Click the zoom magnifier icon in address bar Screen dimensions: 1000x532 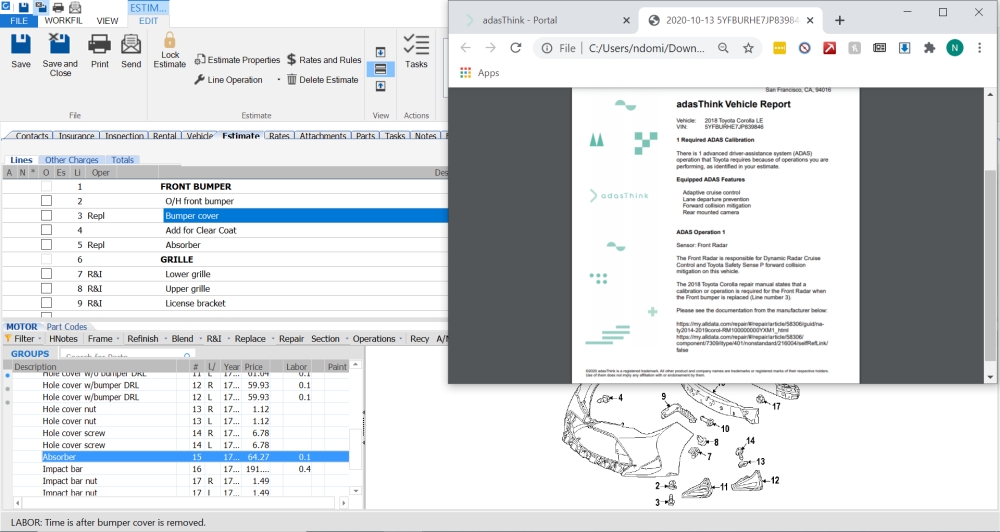[x=723, y=48]
